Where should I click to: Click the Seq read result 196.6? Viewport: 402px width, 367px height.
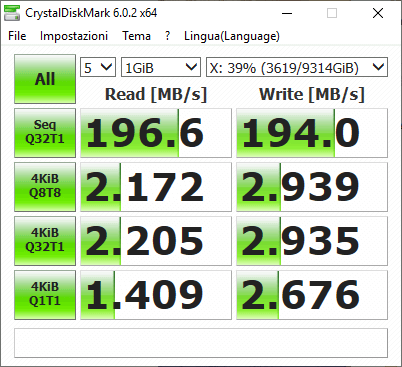[x=156, y=133]
